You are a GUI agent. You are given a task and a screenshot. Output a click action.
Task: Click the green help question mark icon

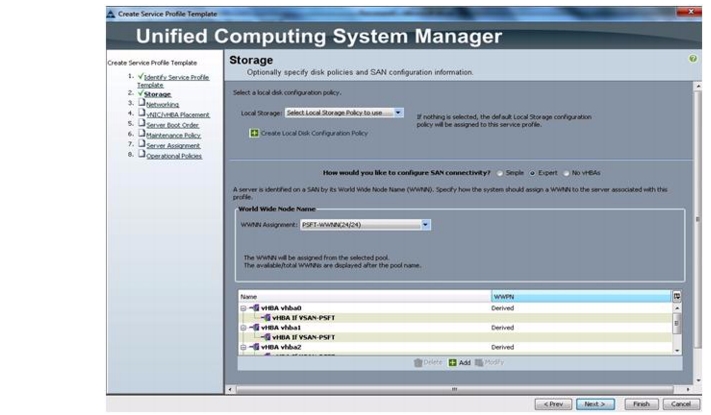tap(692, 59)
